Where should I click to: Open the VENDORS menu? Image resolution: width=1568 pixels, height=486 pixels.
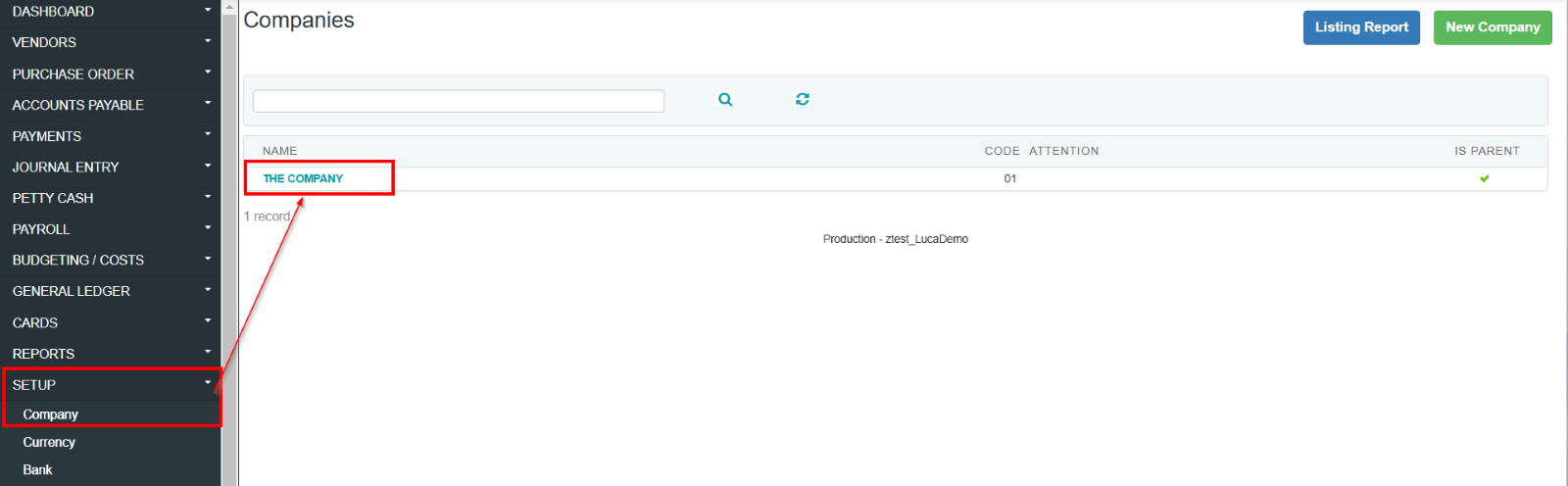(x=44, y=42)
